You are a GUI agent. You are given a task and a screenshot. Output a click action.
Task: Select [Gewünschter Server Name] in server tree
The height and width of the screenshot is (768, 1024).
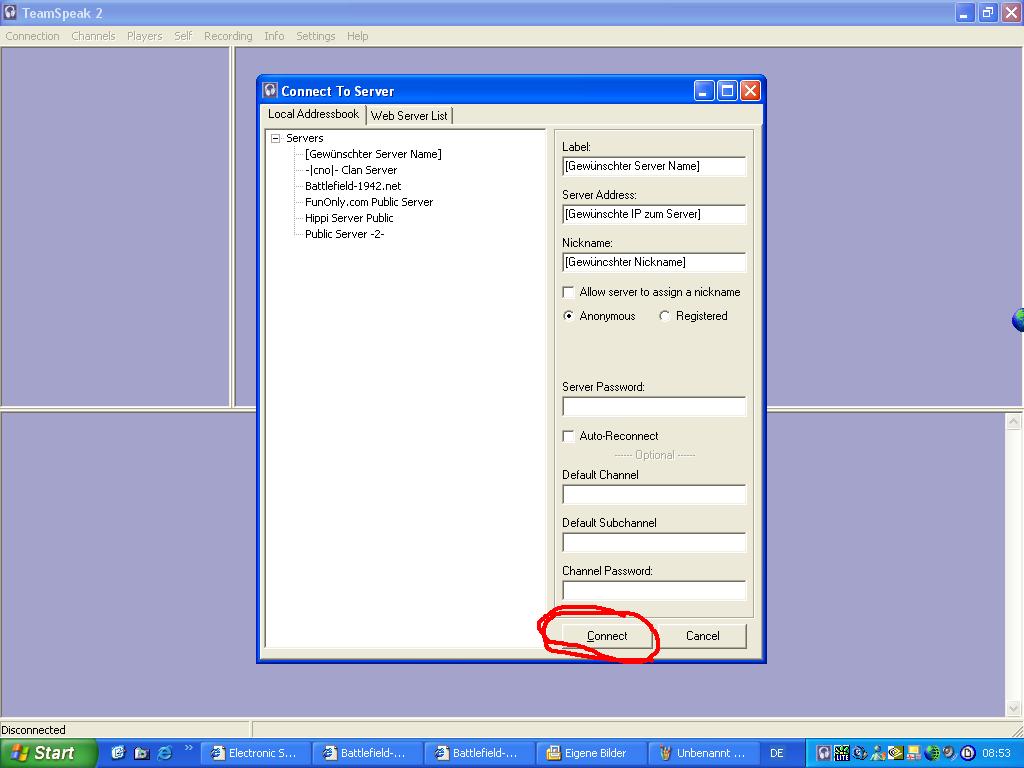(373, 154)
